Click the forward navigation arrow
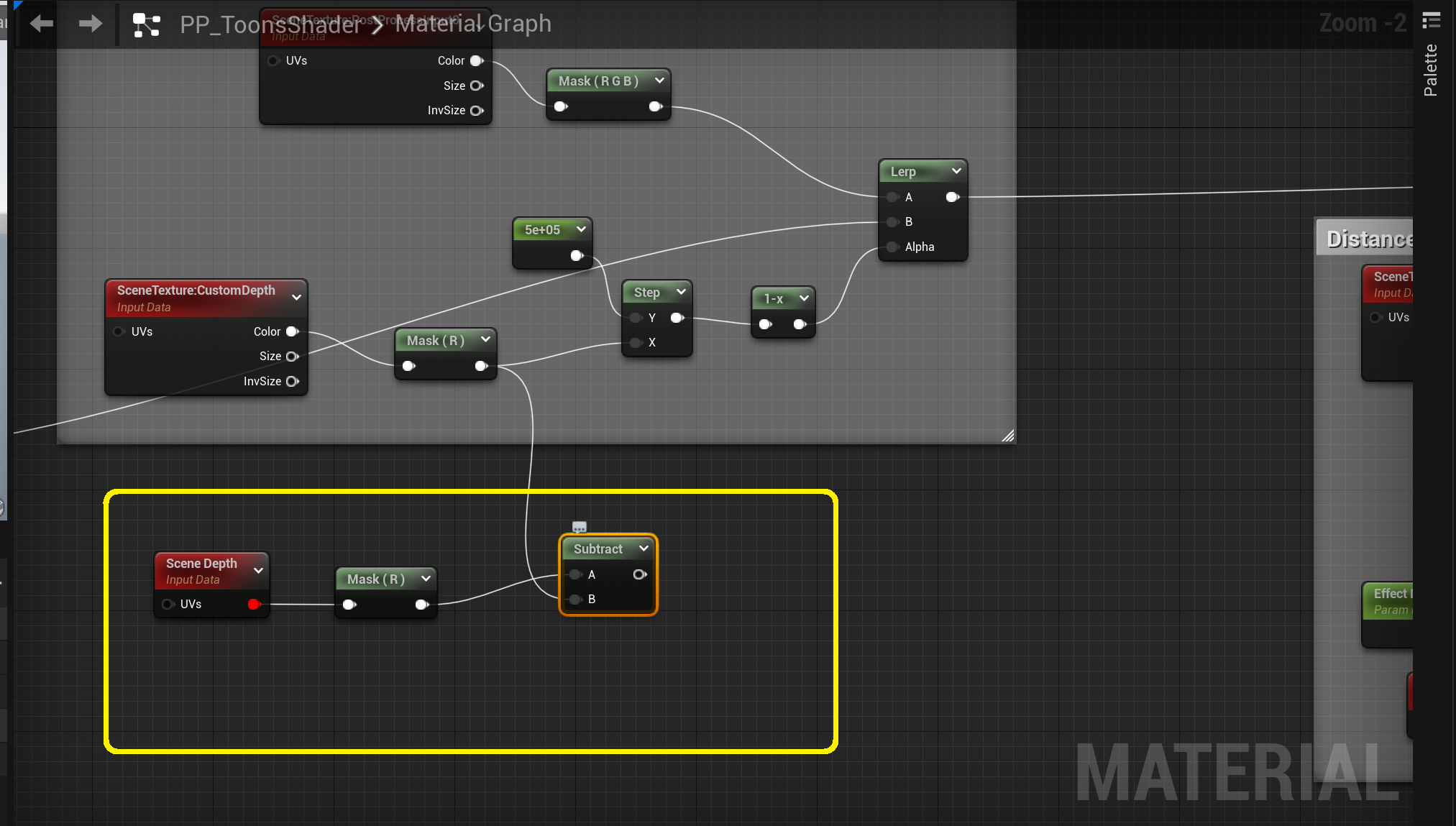Viewport: 1456px width, 826px height. pos(91,24)
